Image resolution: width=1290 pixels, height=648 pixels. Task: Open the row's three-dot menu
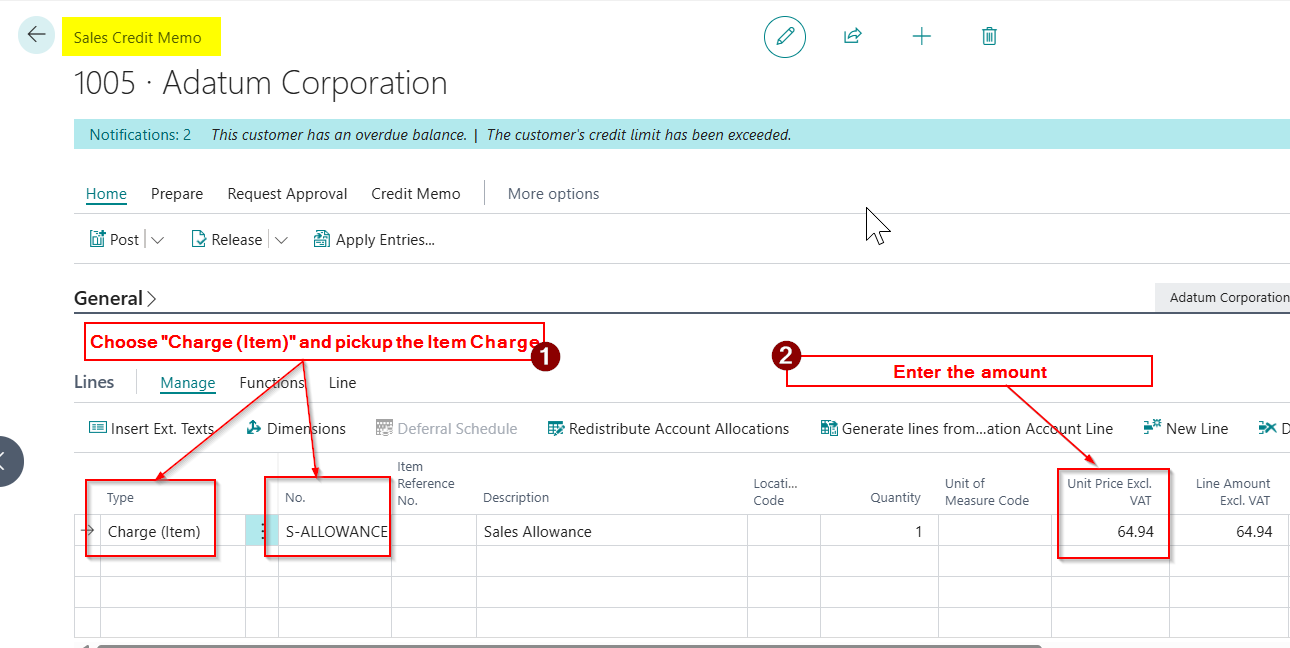(x=264, y=532)
